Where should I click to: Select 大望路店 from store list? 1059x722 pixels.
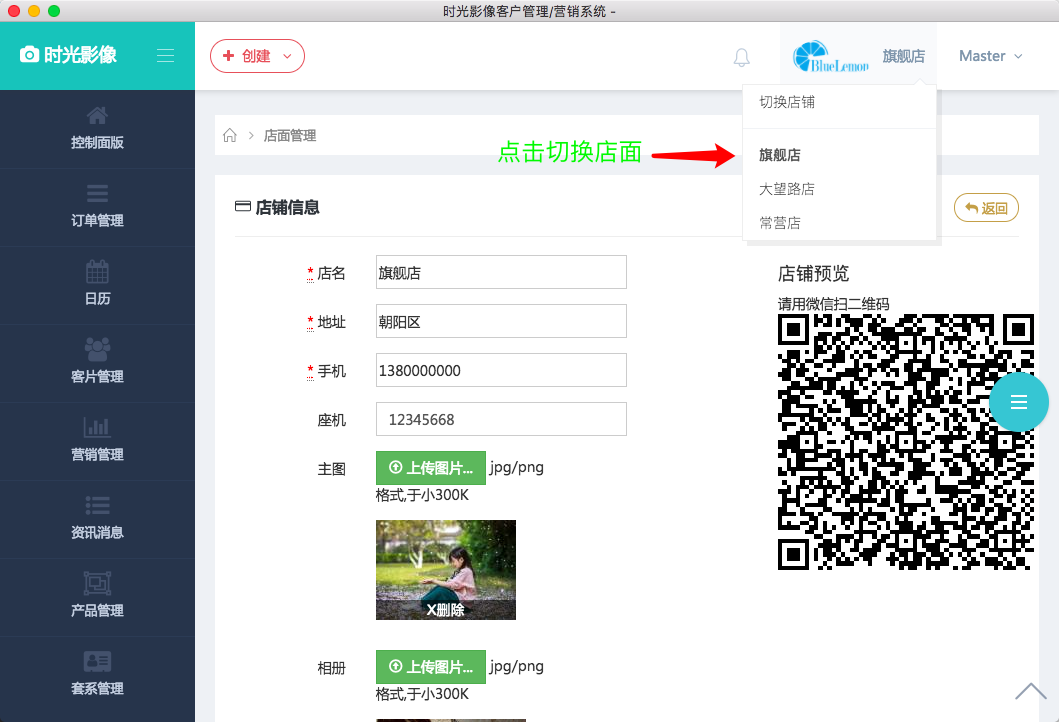coord(787,189)
